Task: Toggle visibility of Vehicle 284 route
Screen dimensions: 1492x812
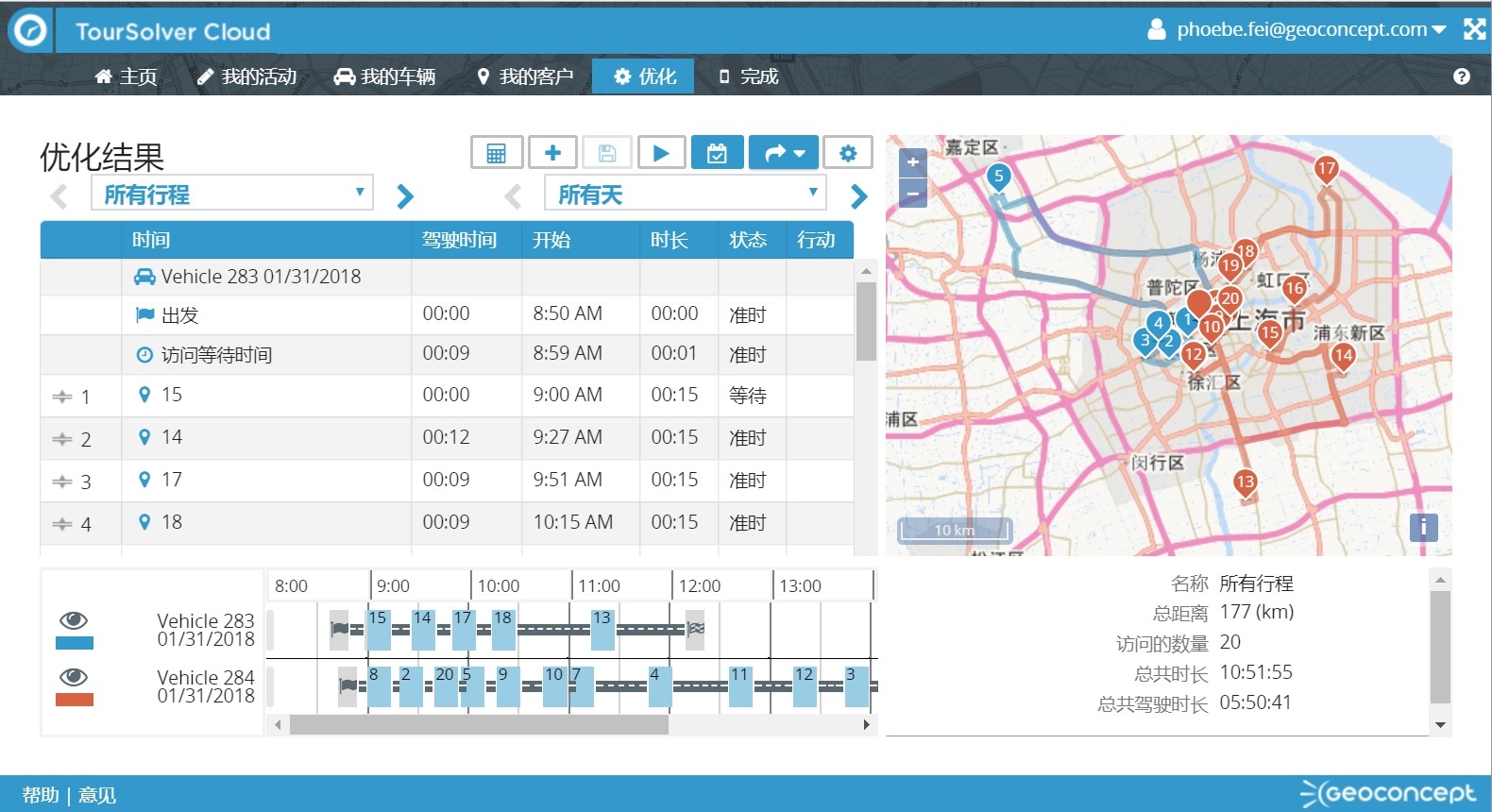Action: click(74, 677)
